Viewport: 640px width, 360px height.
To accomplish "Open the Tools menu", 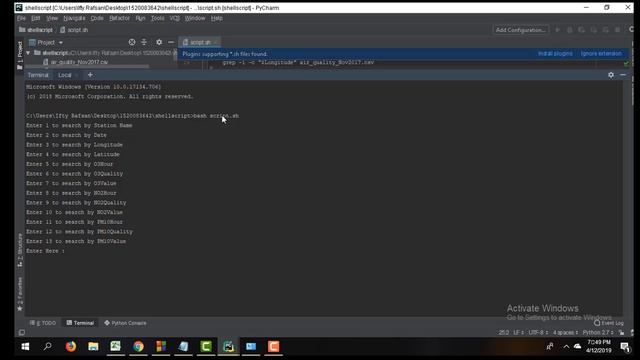I will pos(158,18).
